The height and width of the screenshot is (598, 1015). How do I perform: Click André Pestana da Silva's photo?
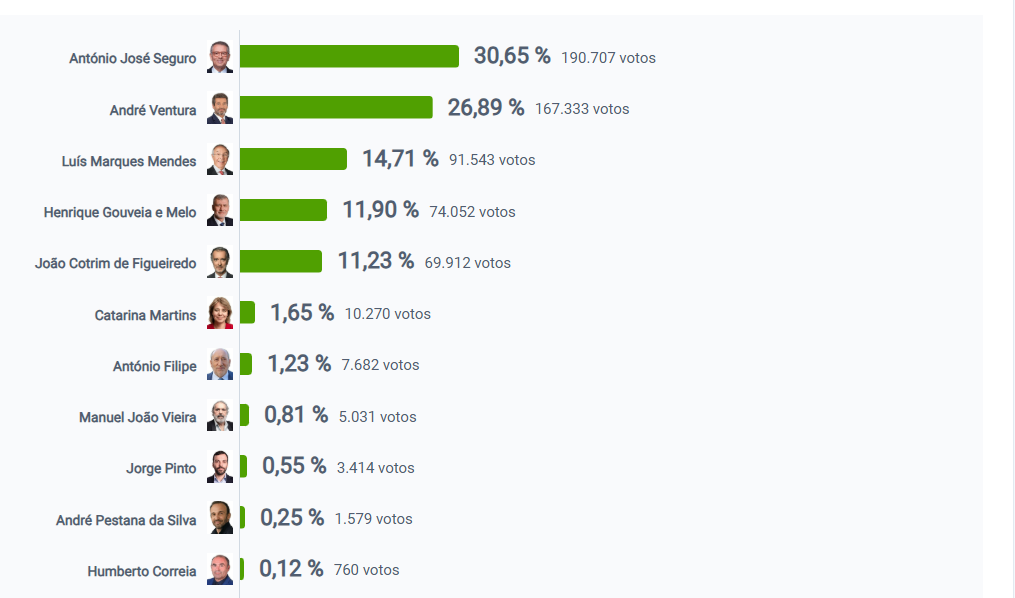coord(220,518)
